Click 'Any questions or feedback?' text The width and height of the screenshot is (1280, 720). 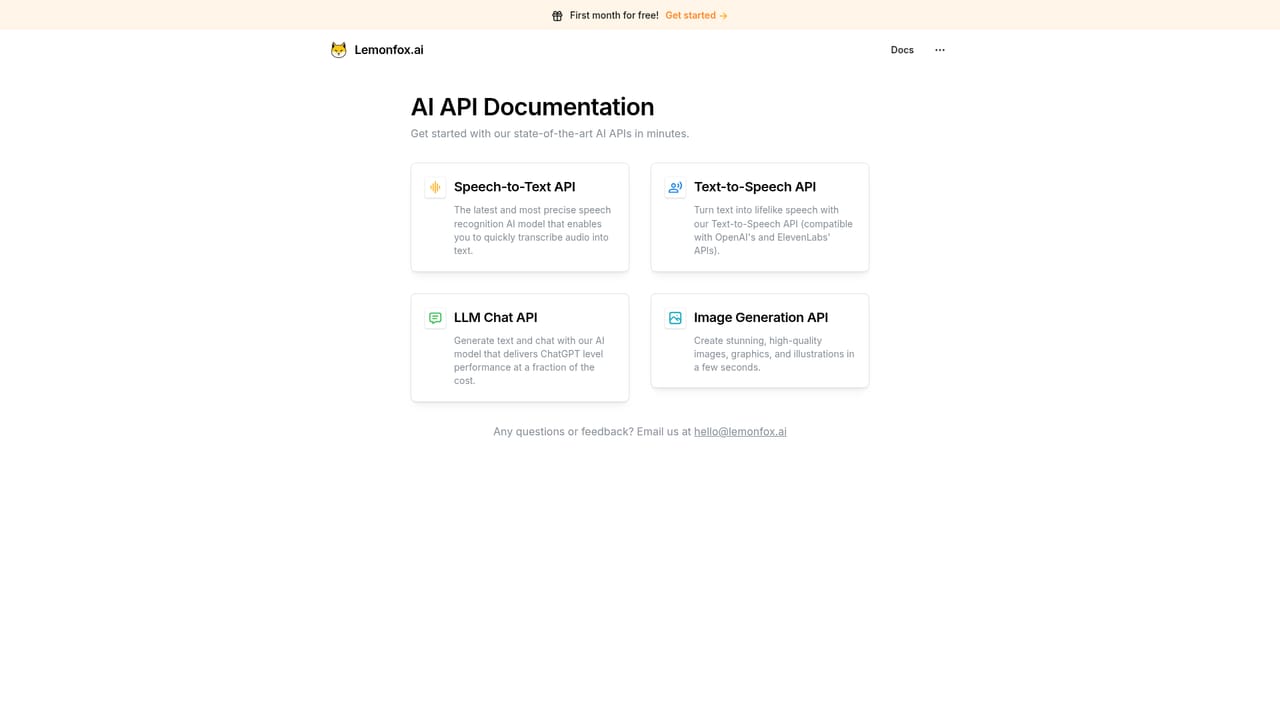(x=563, y=432)
